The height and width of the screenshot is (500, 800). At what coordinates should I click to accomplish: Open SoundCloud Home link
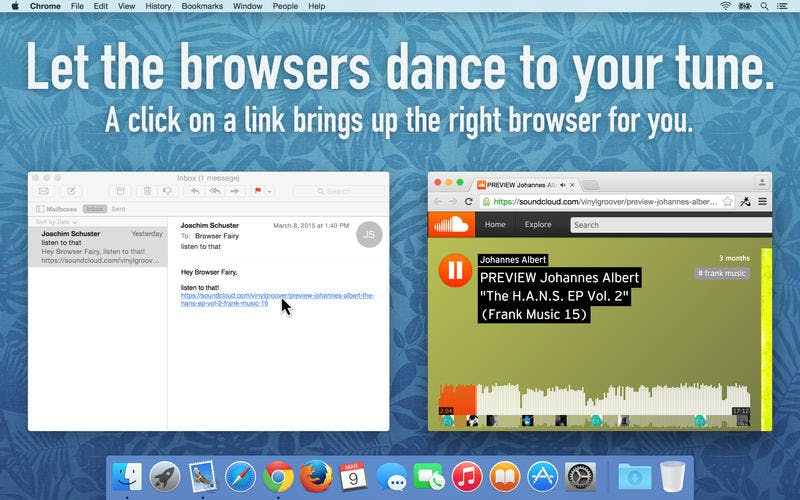495,224
